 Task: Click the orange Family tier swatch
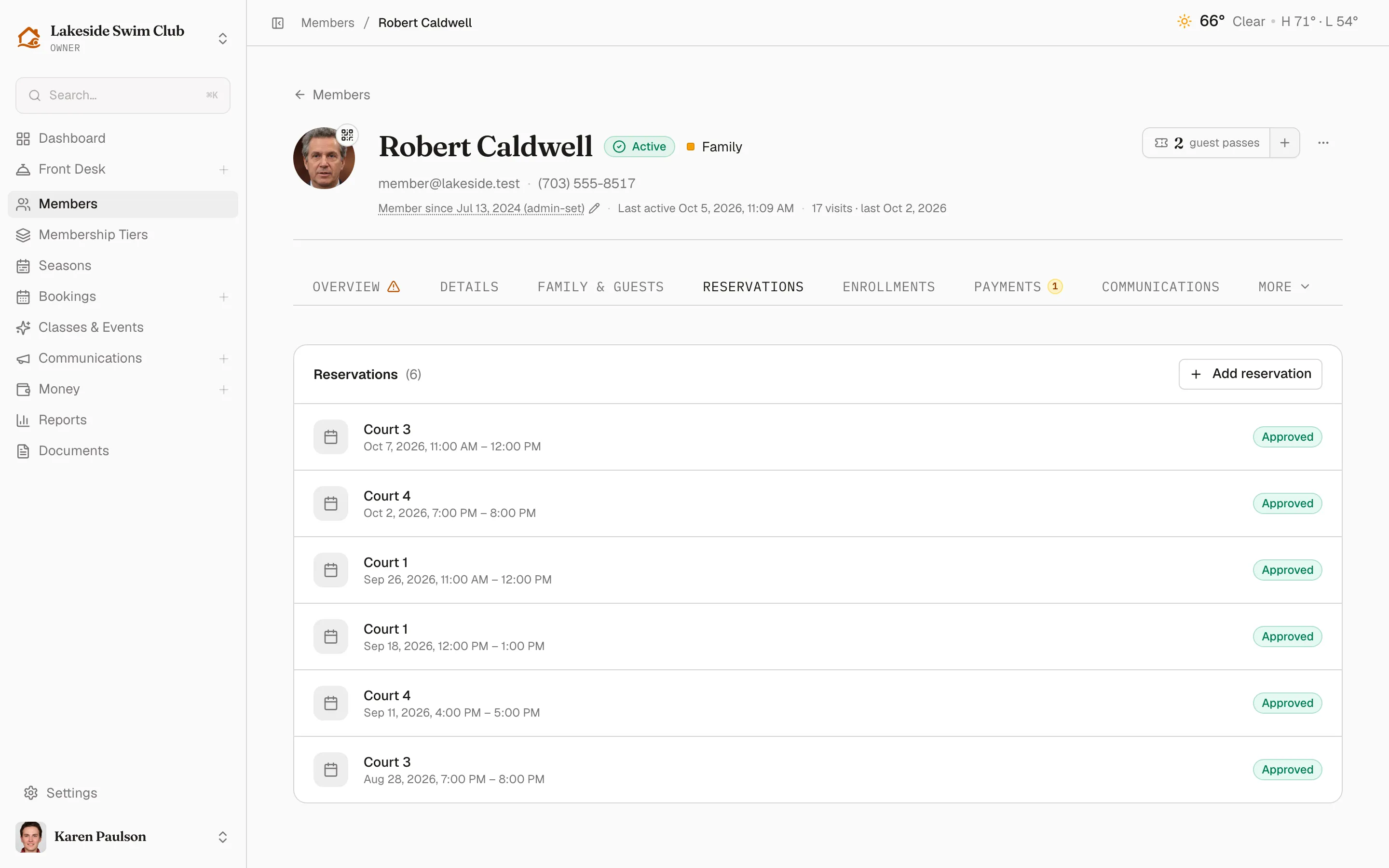691,147
